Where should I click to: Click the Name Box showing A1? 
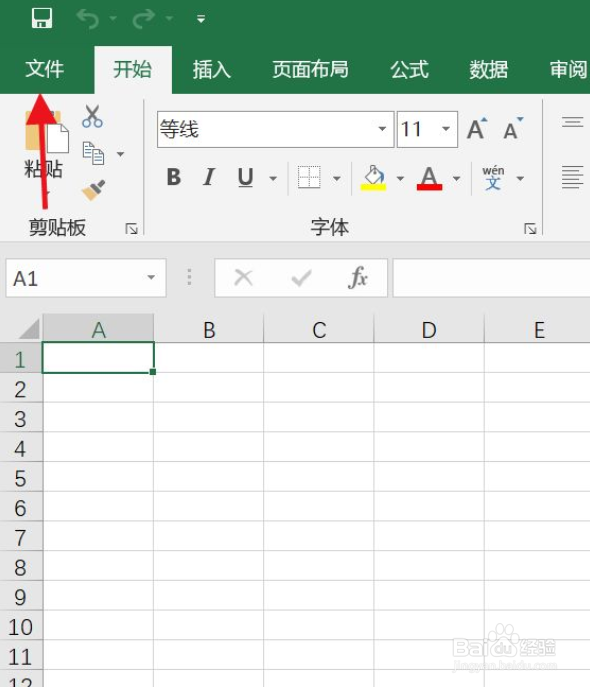(x=73, y=278)
